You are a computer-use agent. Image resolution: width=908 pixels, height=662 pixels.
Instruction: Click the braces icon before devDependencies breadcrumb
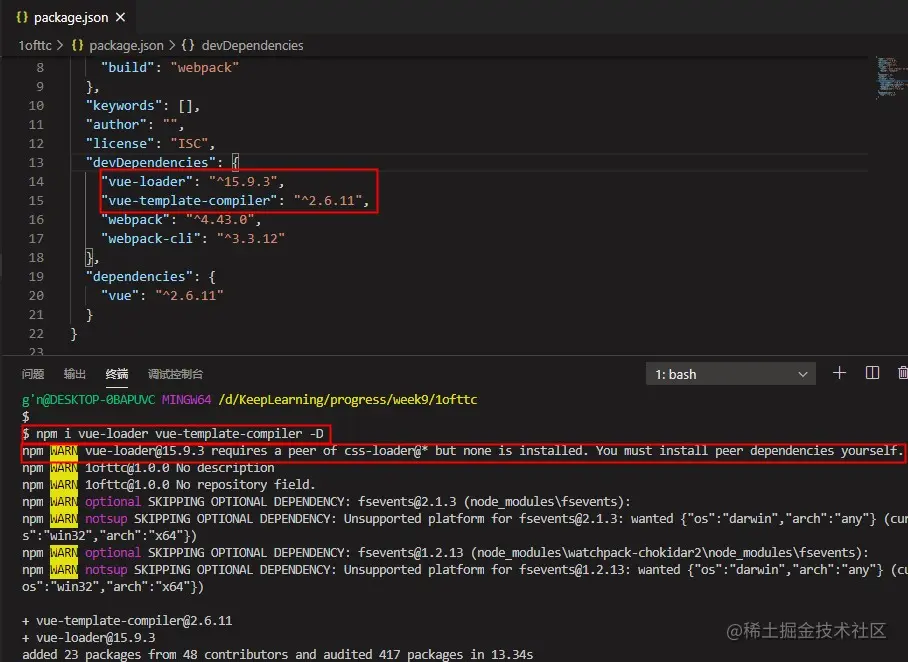point(188,45)
